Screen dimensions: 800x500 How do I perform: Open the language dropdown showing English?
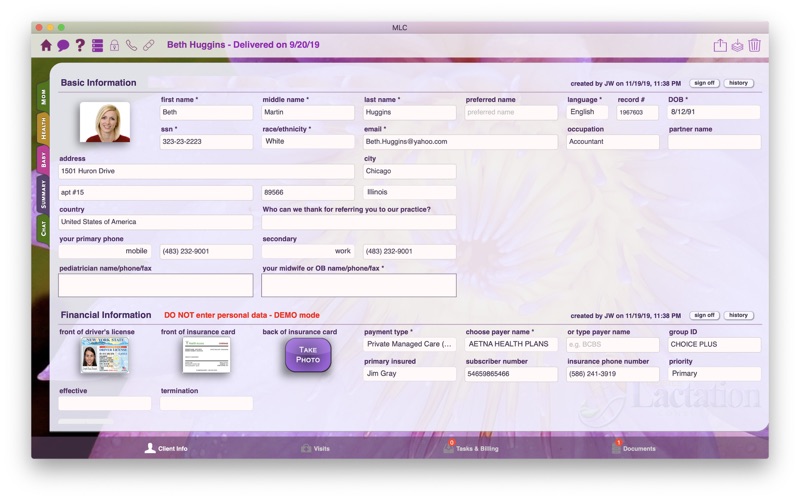[587, 112]
